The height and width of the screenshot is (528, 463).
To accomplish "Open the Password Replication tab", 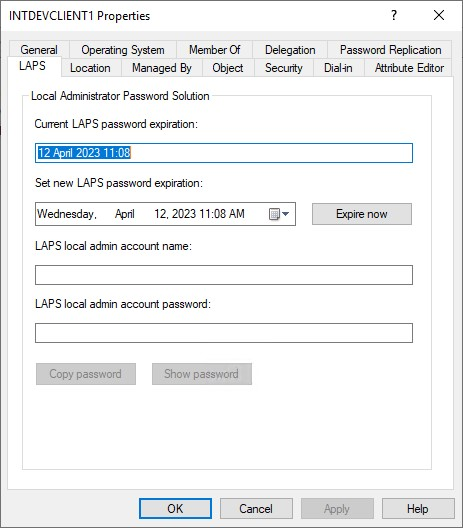I will (x=390, y=50).
